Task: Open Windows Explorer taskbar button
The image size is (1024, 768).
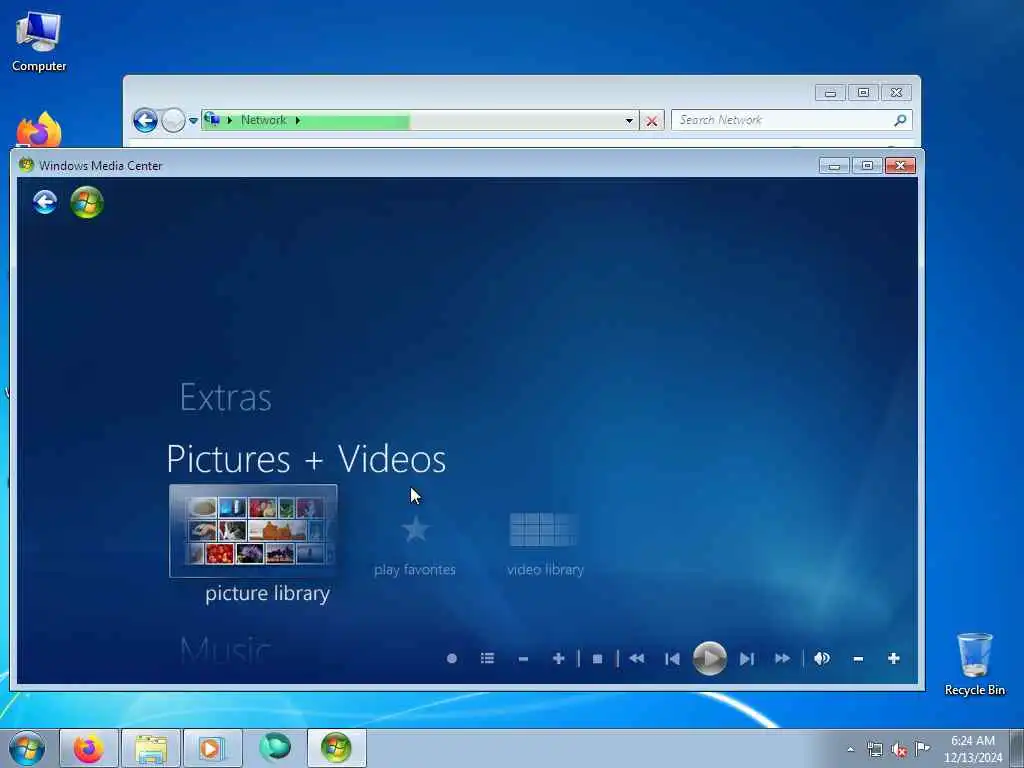Action: [x=151, y=748]
